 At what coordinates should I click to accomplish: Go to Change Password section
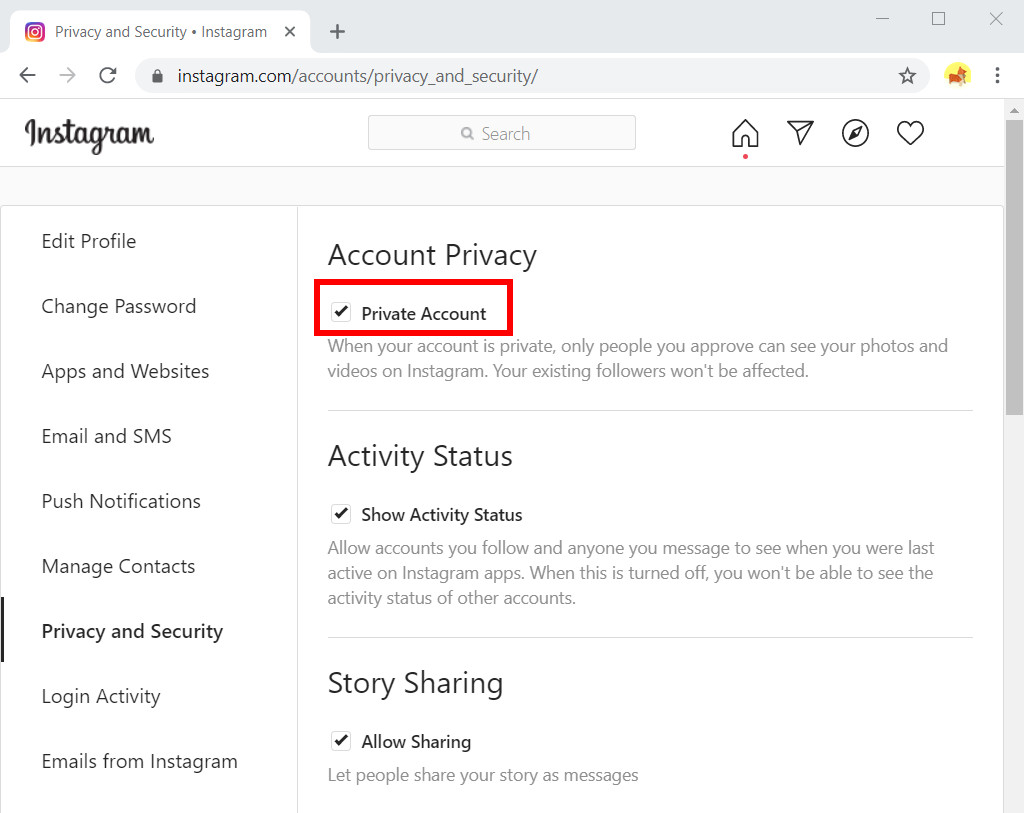(x=119, y=306)
